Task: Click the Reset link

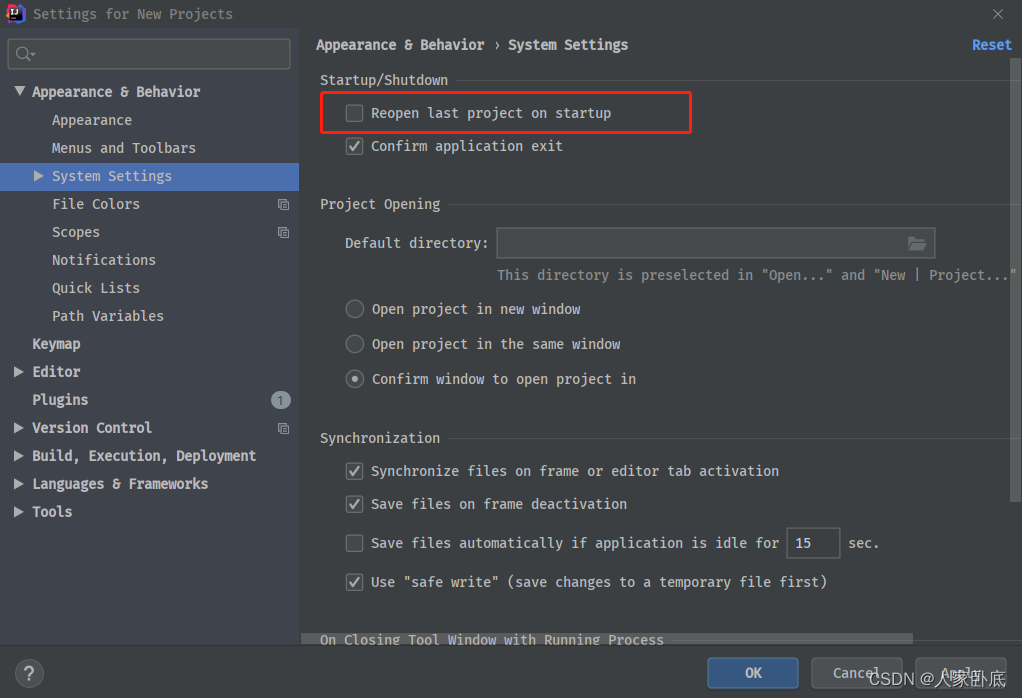Action: tap(991, 45)
